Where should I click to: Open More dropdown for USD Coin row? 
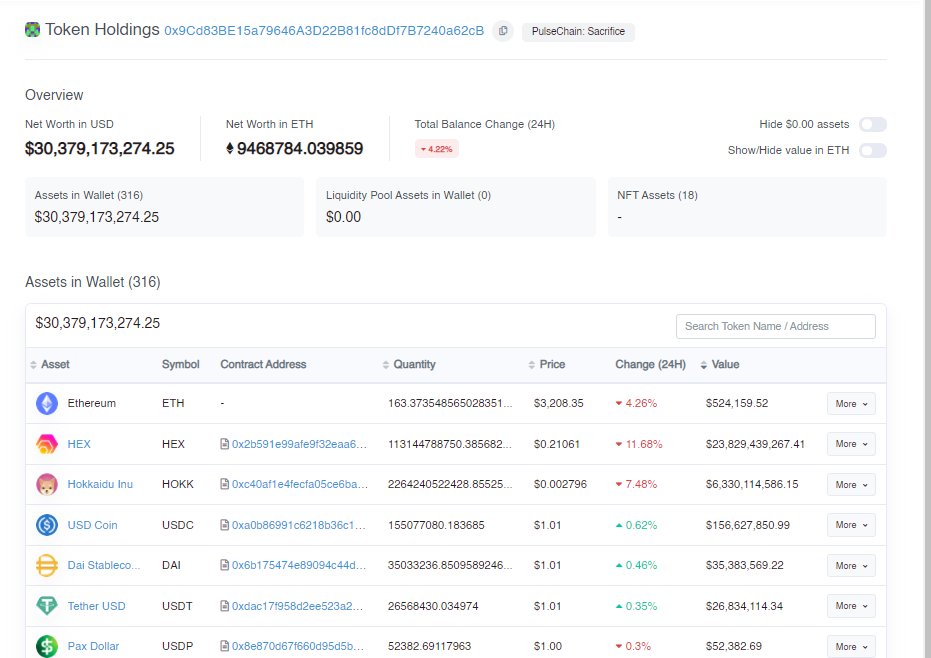851,525
